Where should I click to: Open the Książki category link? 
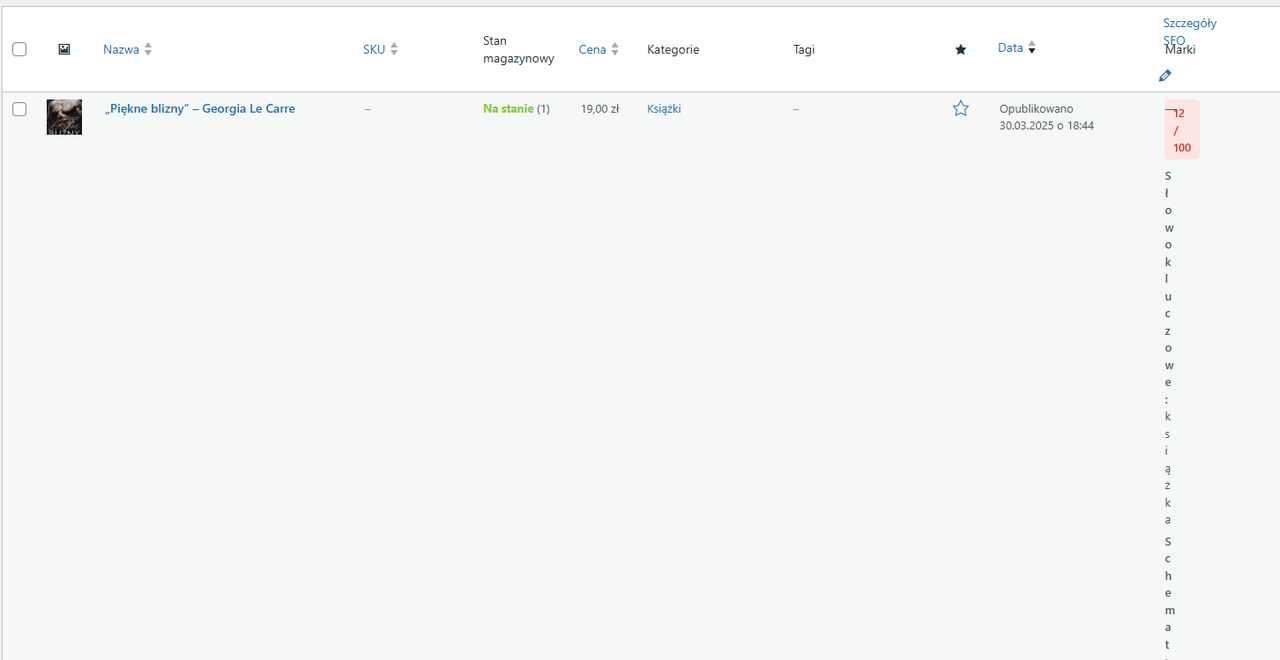click(x=664, y=109)
